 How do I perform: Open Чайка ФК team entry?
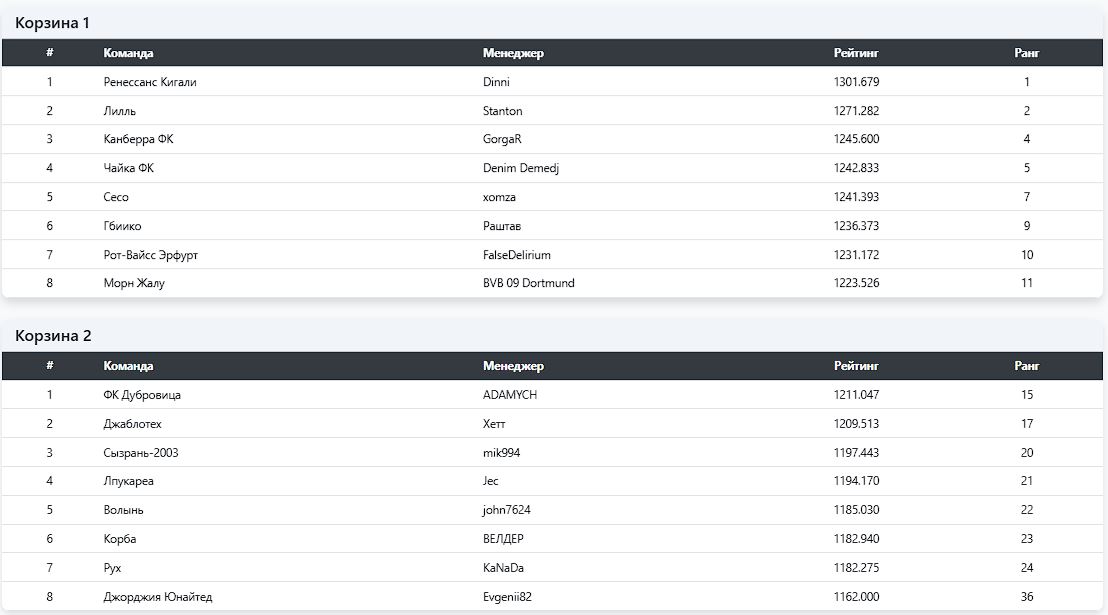(129, 168)
